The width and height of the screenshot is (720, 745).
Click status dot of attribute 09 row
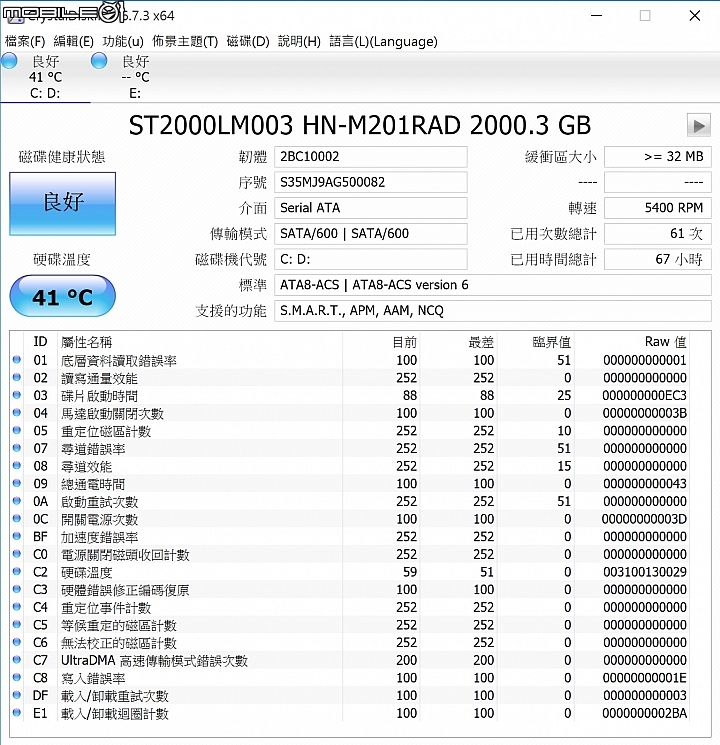pos(17,483)
